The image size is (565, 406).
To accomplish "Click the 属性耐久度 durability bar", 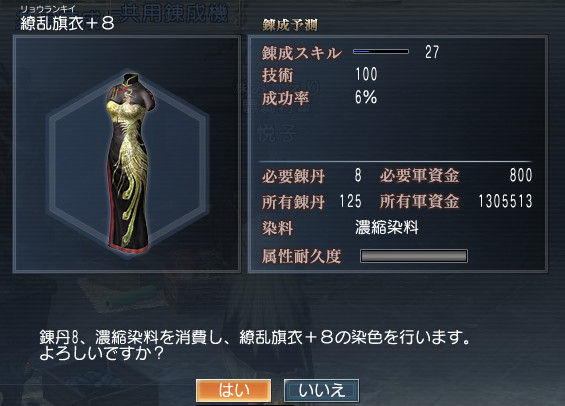I will click(414, 256).
